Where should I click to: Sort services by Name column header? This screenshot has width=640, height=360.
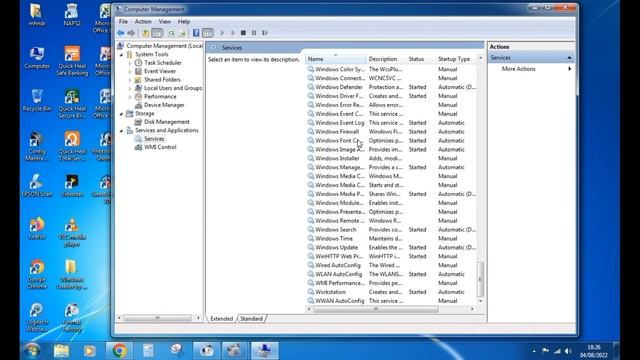(336, 59)
